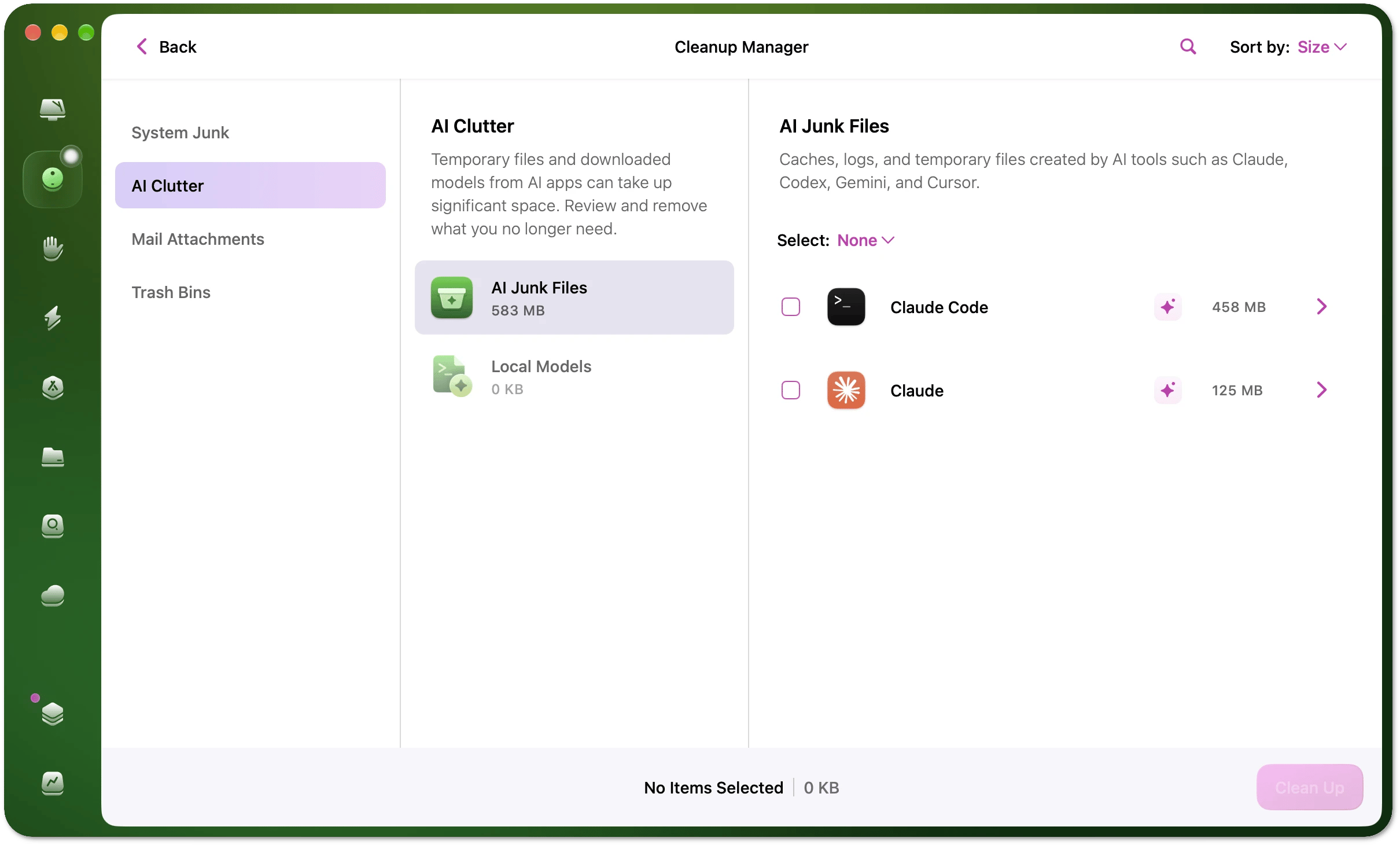Screen dimensions: 1400x845
Task: Open the Space Lens magnifier sidebar icon
Action: [53, 526]
